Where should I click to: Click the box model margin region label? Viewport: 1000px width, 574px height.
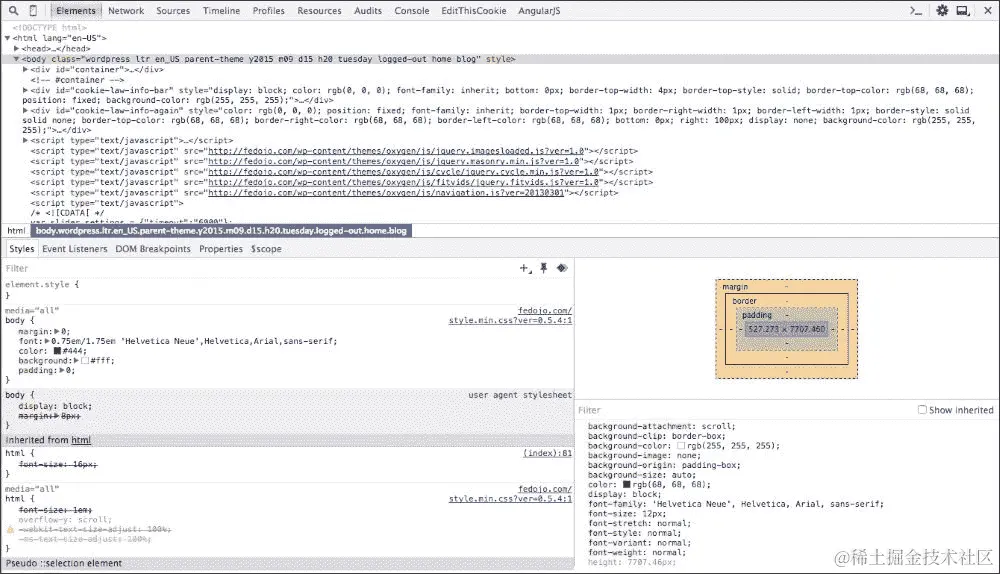click(x=735, y=287)
